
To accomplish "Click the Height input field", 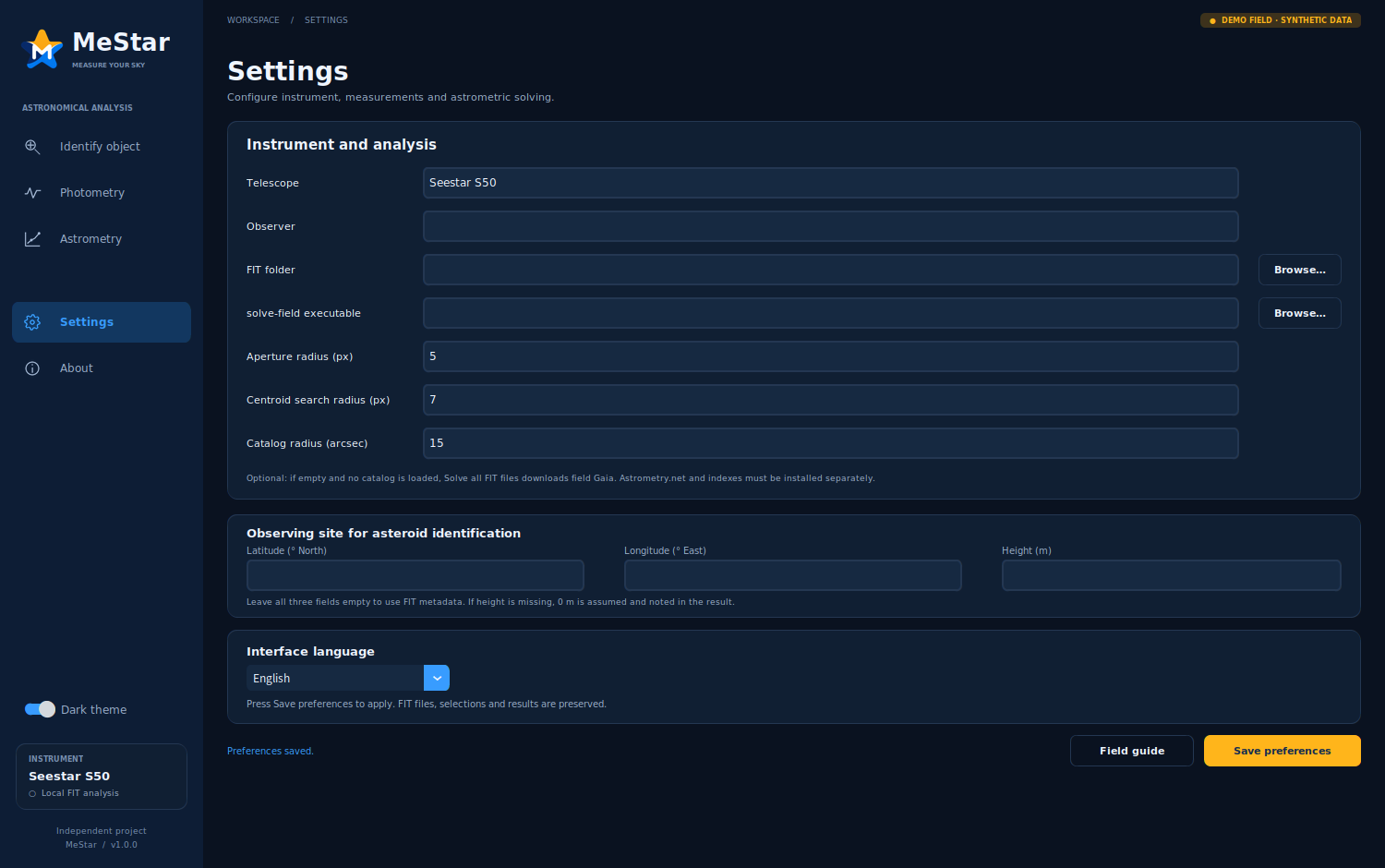I will point(1172,575).
